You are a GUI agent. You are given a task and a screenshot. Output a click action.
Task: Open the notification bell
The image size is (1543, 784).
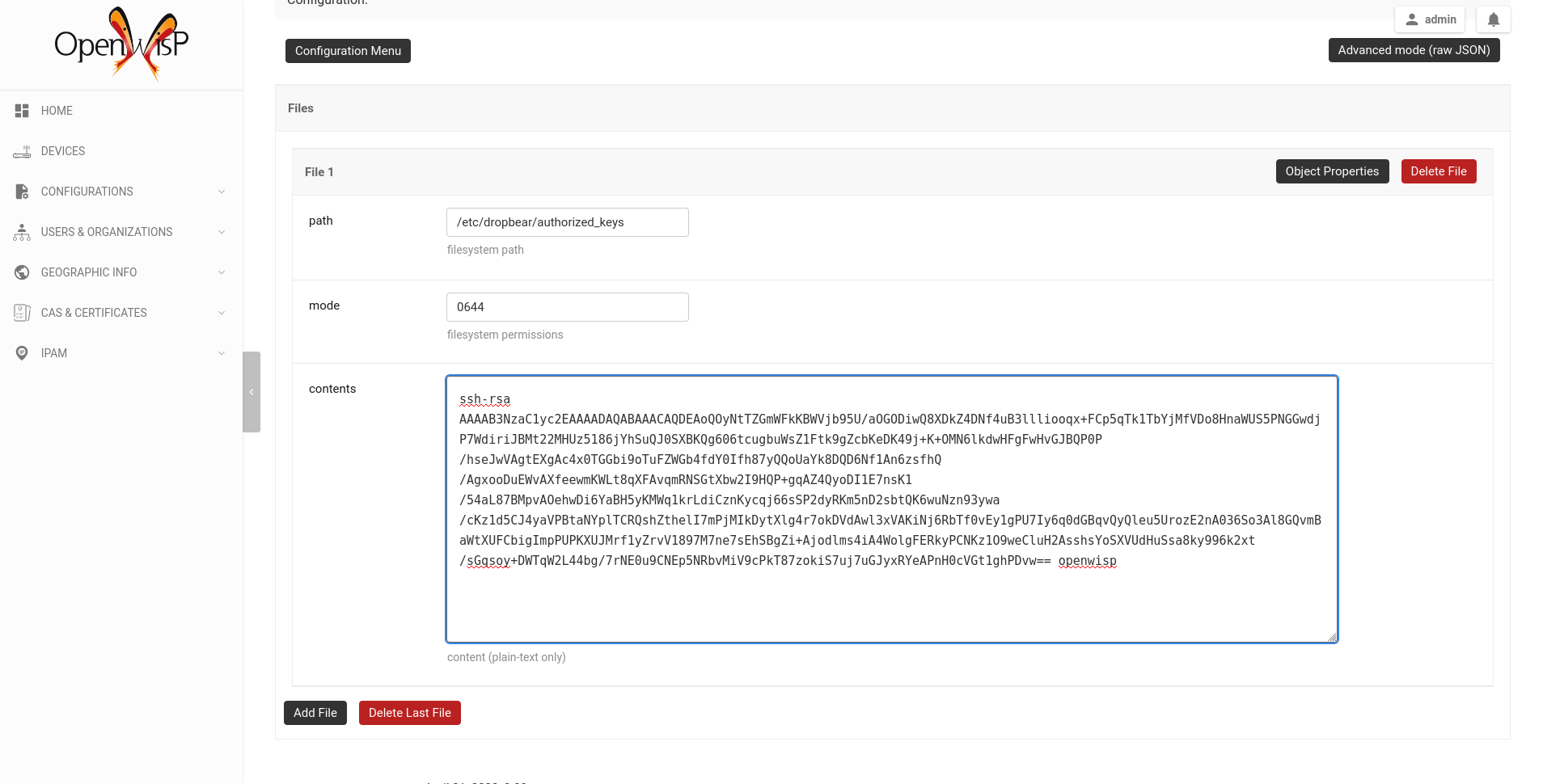pyautogui.click(x=1493, y=19)
